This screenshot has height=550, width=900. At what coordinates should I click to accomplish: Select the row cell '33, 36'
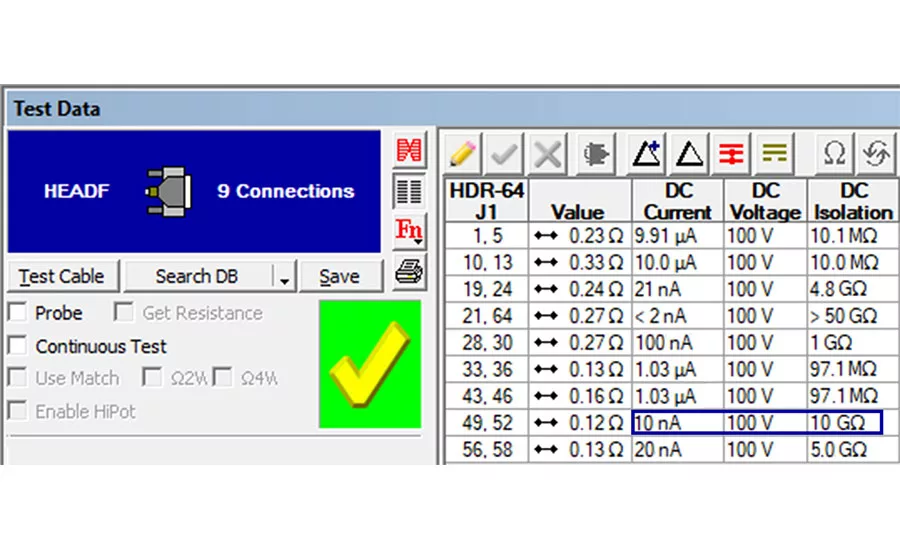click(x=487, y=370)
